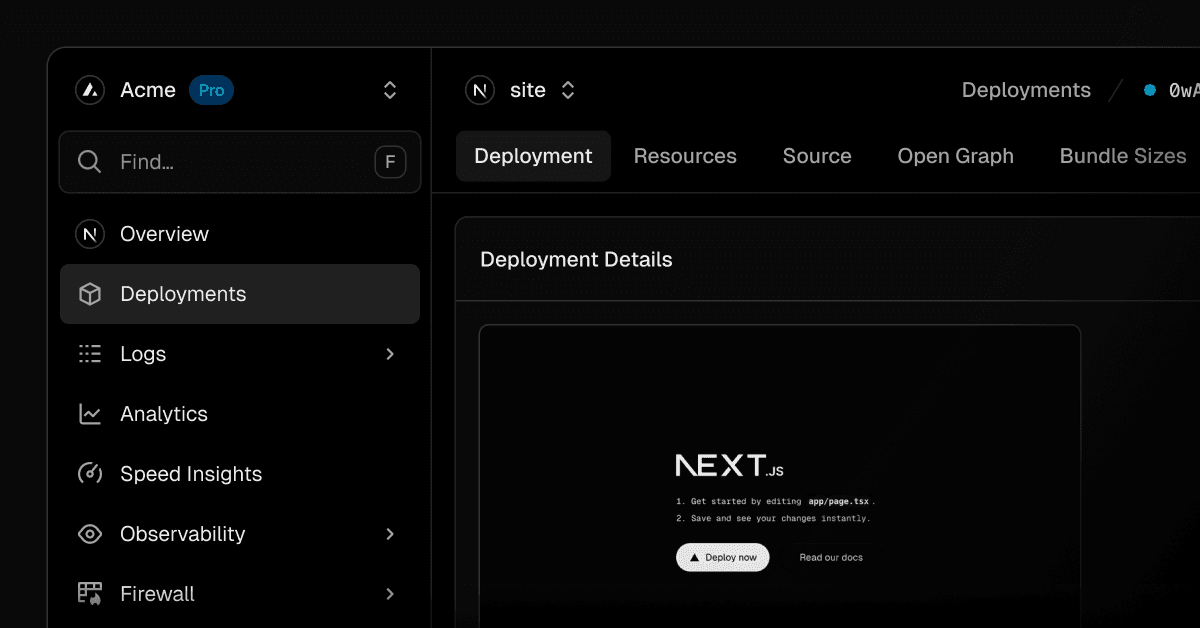This screenshot has width=1200, height=628.
Task: Click the Deployments breadcrumb link
Action: pyautogui.click(x=1026, y=90)
